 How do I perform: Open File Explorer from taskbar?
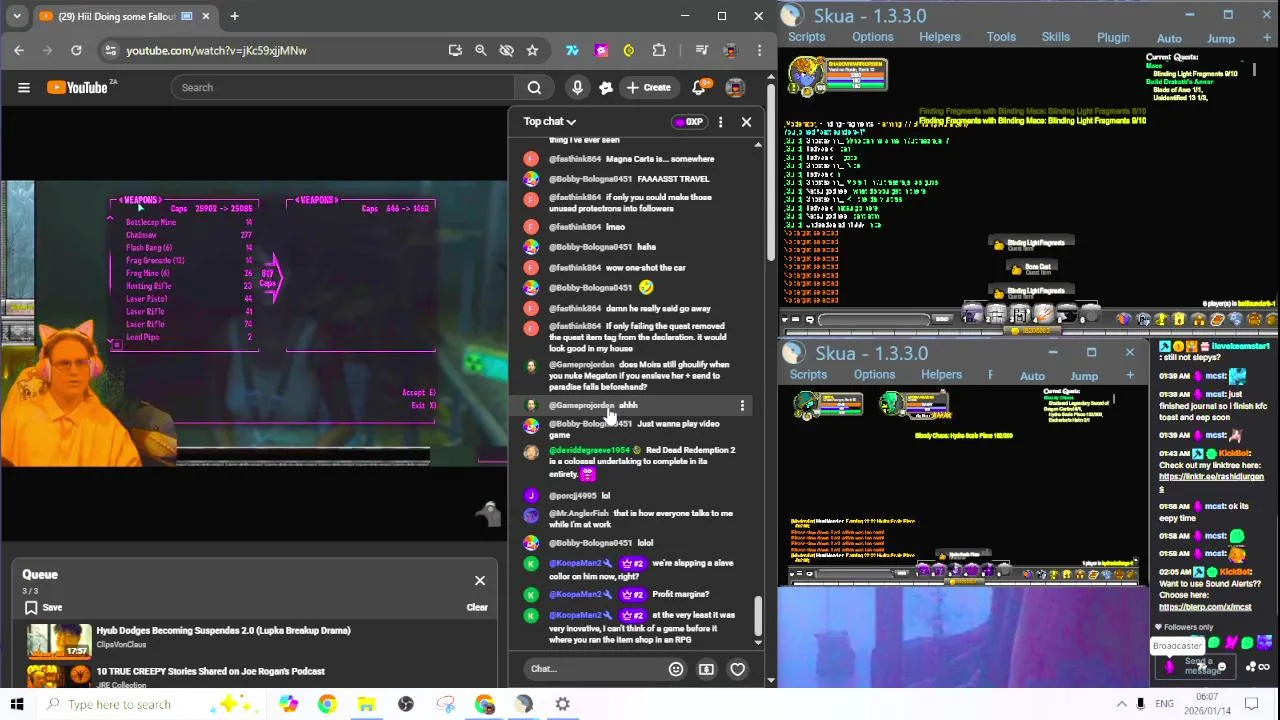pyautogui.click(x=366, y=704)
